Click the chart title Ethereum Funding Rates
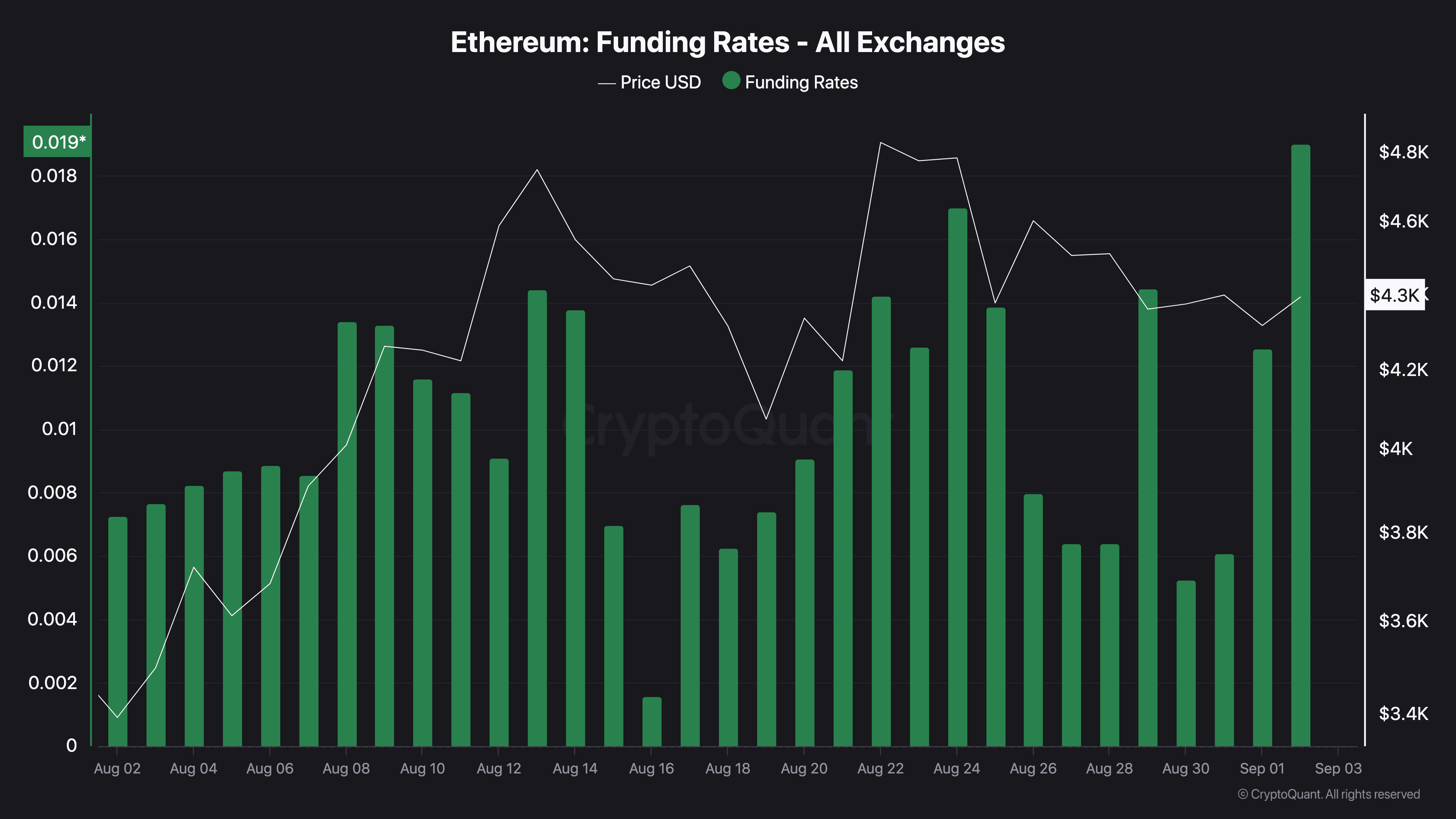 pyautogui.click(x=727, y=42)
